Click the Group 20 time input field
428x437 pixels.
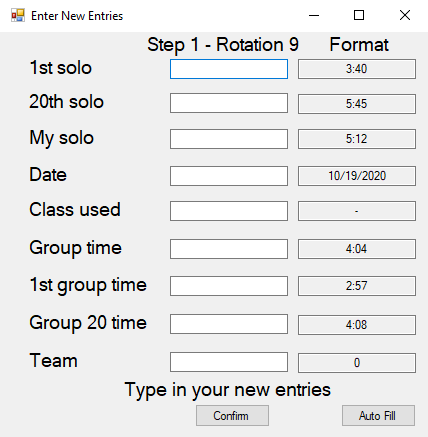point(229,324)
